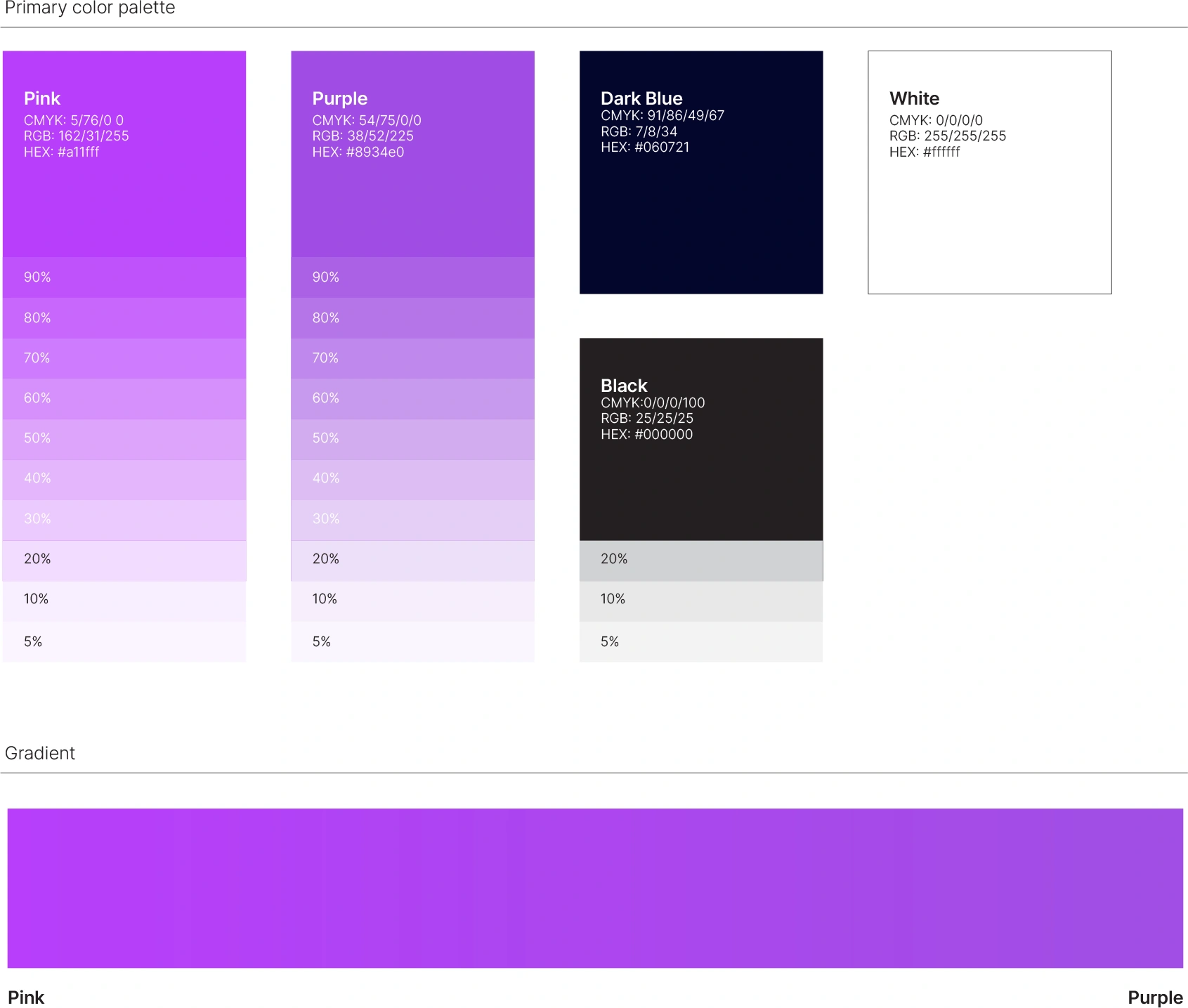Pick the Pink 10% tint

coord(124,601)
